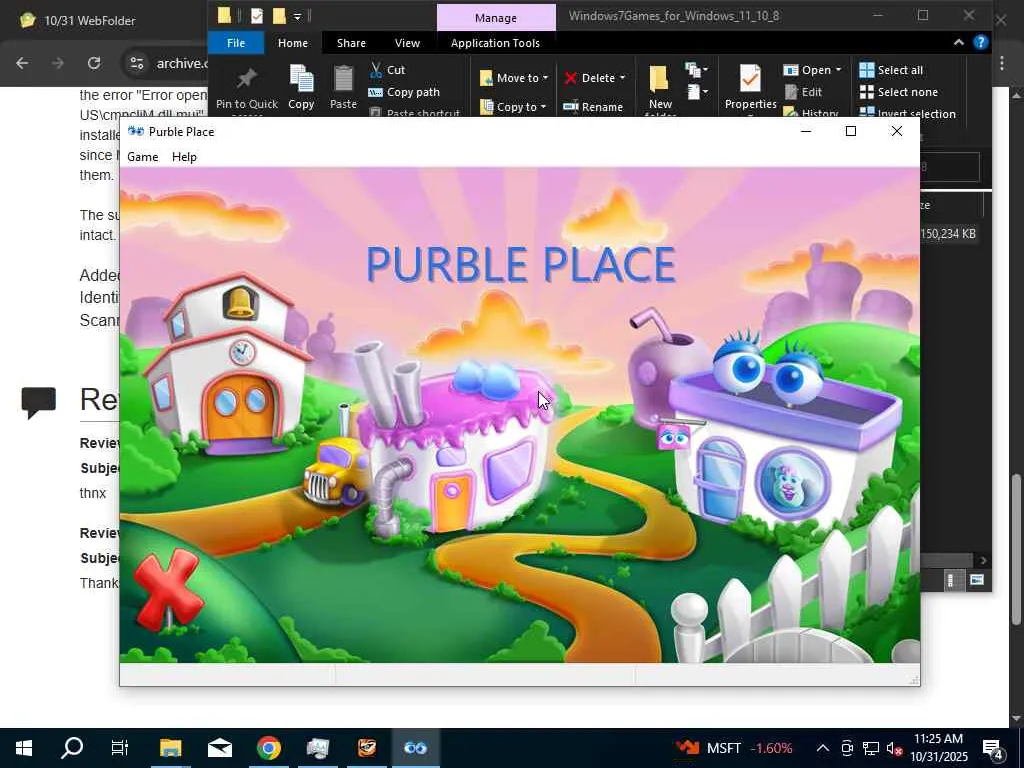Click Select none in Explorer ribbon
This screenshot has width=1024, height=768.
pyautogui.click(x=899, y=92)
